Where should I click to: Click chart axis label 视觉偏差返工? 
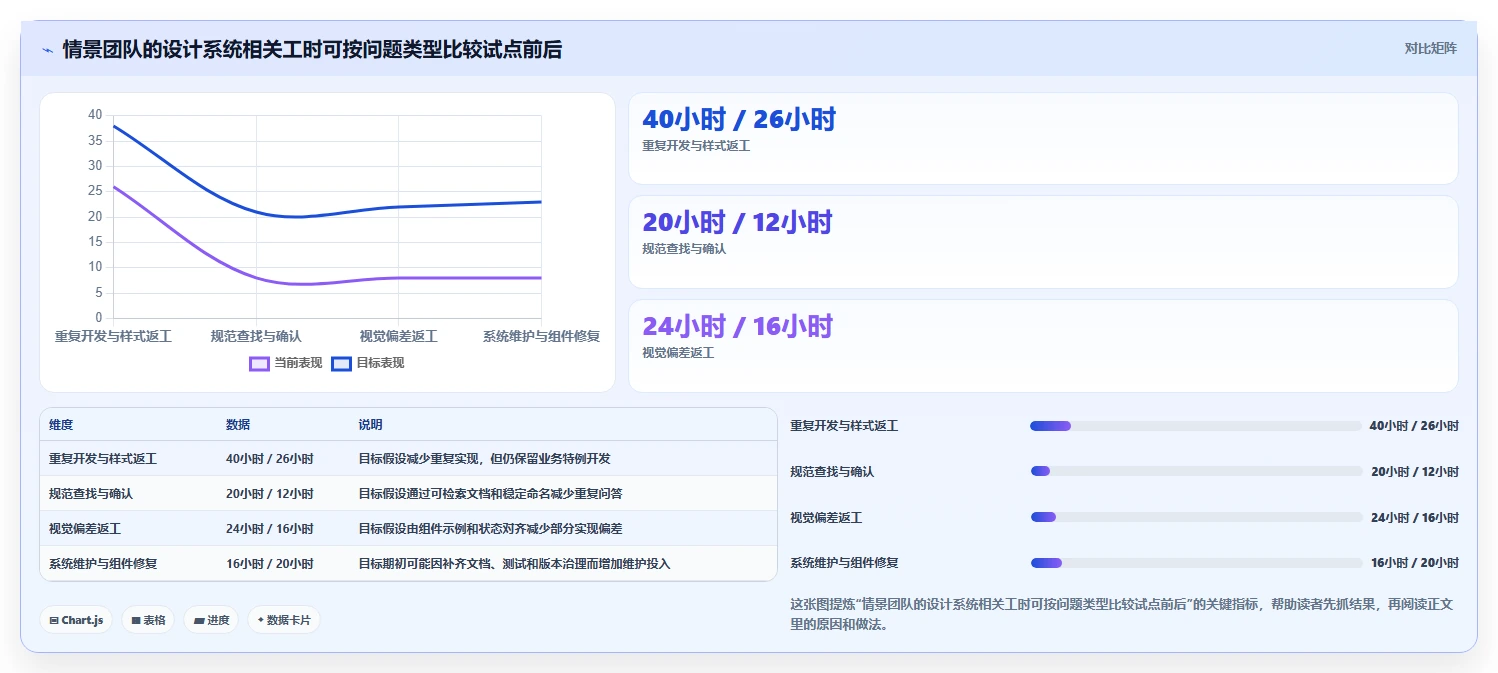click(398, 337)
